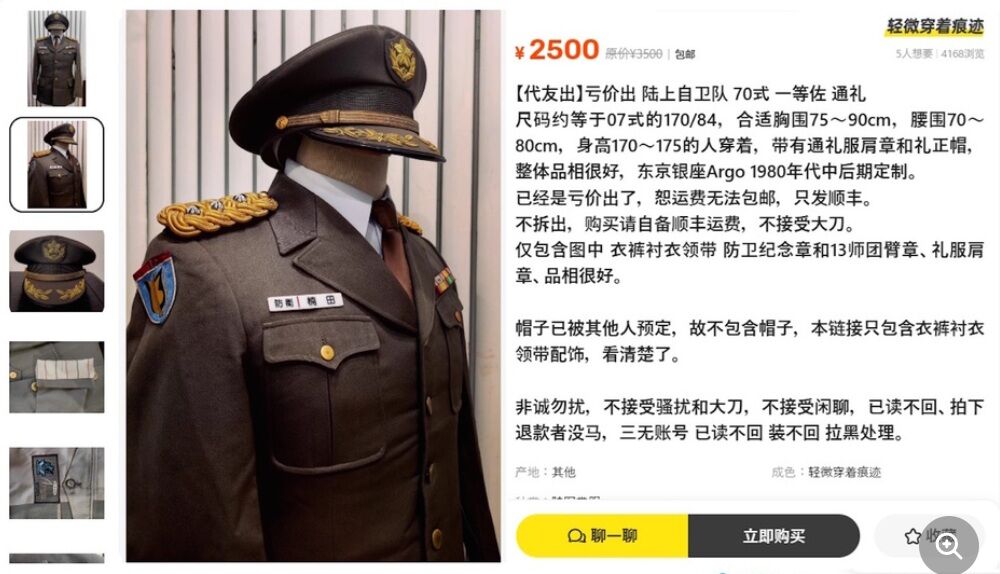This screenshot has height=574, width=1000.
Task: Click the 成色：轻微穿着痕迹 condition attribute
Action: point(827,472)
